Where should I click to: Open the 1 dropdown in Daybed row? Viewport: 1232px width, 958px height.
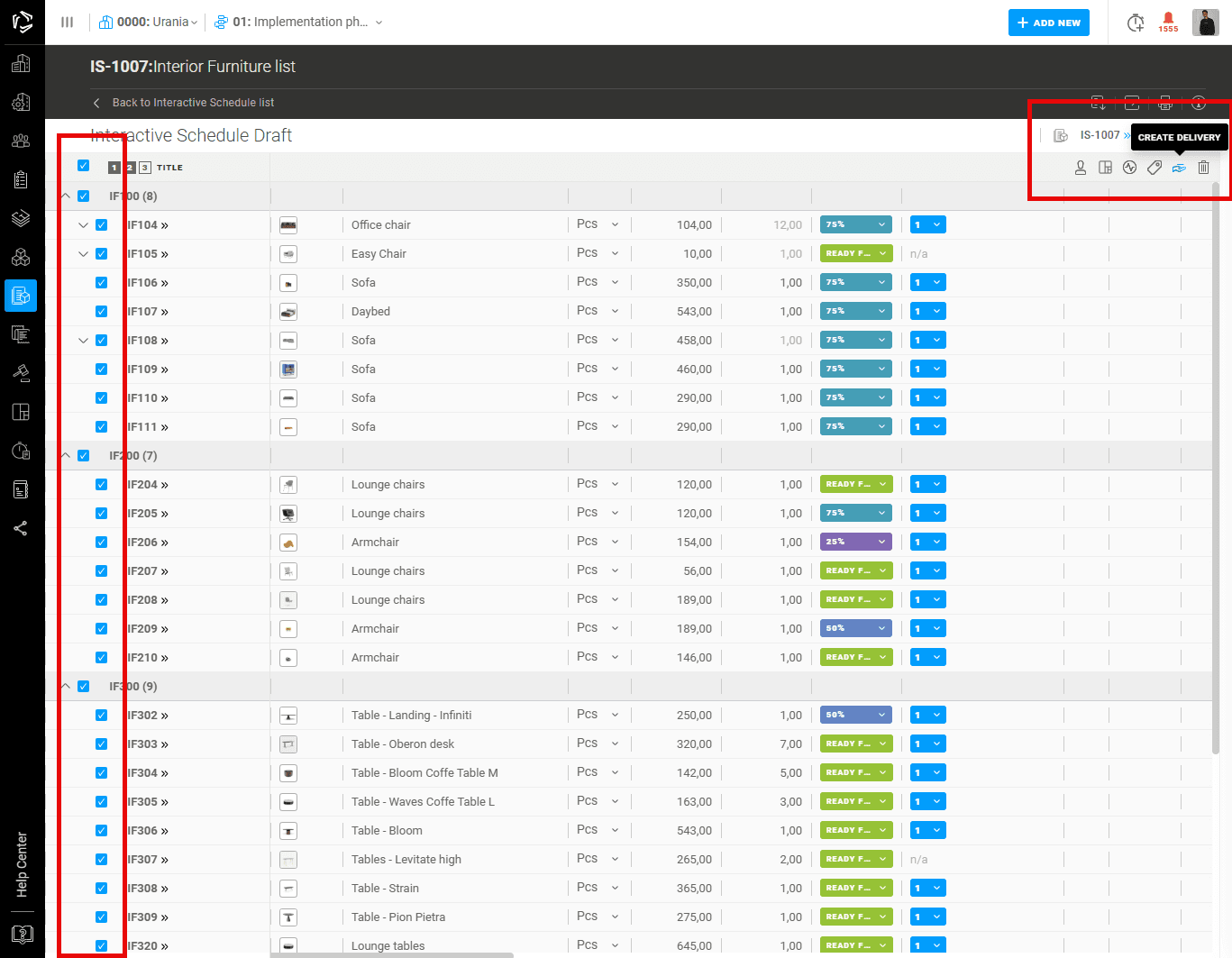click(928, 312)
